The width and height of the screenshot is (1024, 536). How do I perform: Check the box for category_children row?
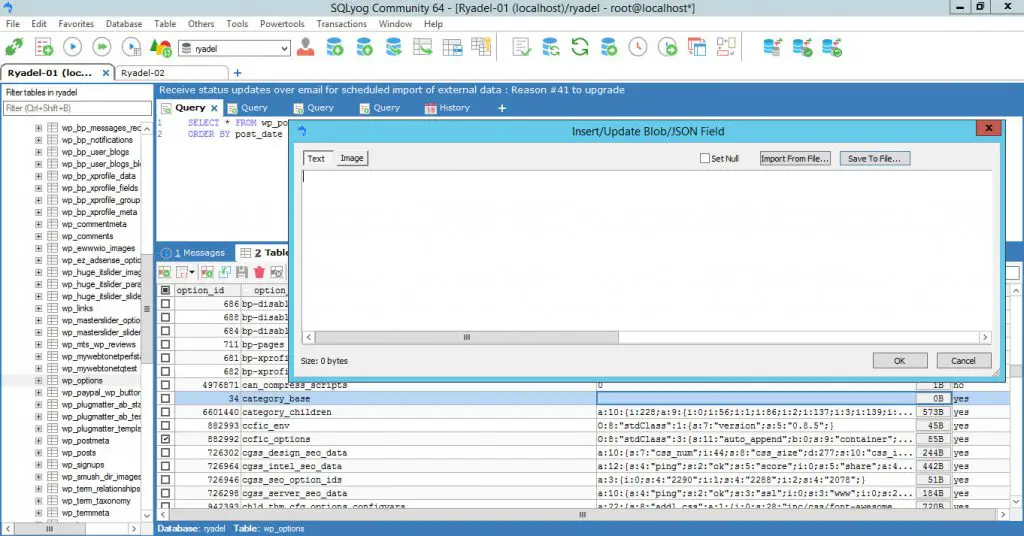coord(165,412)
